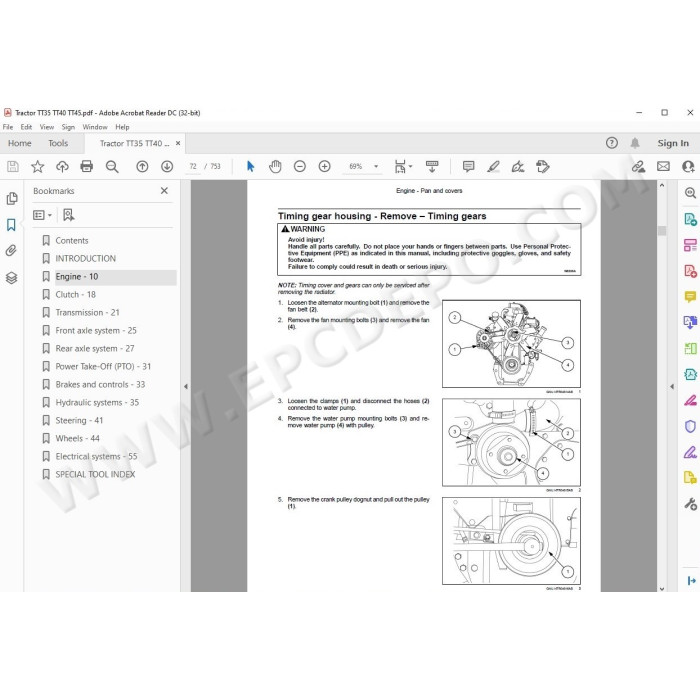Click the read mode keyboard icon
The width and height of the screenshot is (700, 700).
432,167
